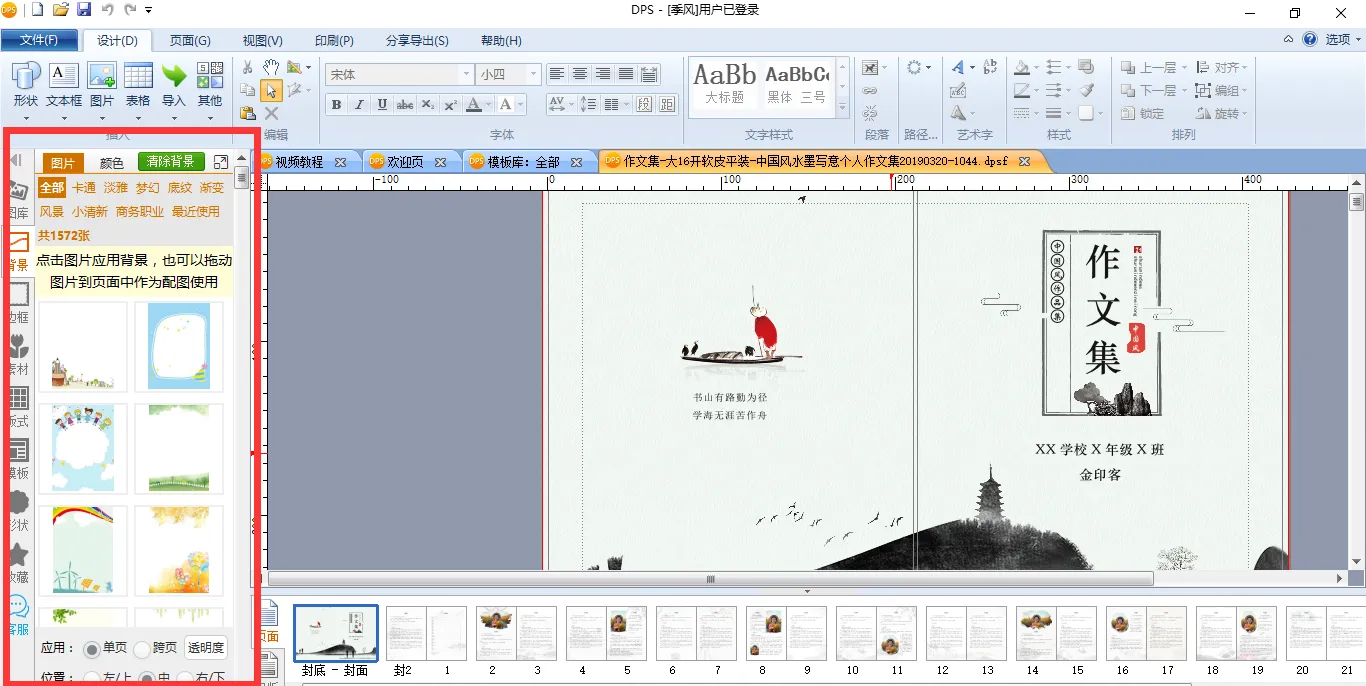
Task: Select the hand pan tool
Action: pyautogui.click(x=271, y=67)
